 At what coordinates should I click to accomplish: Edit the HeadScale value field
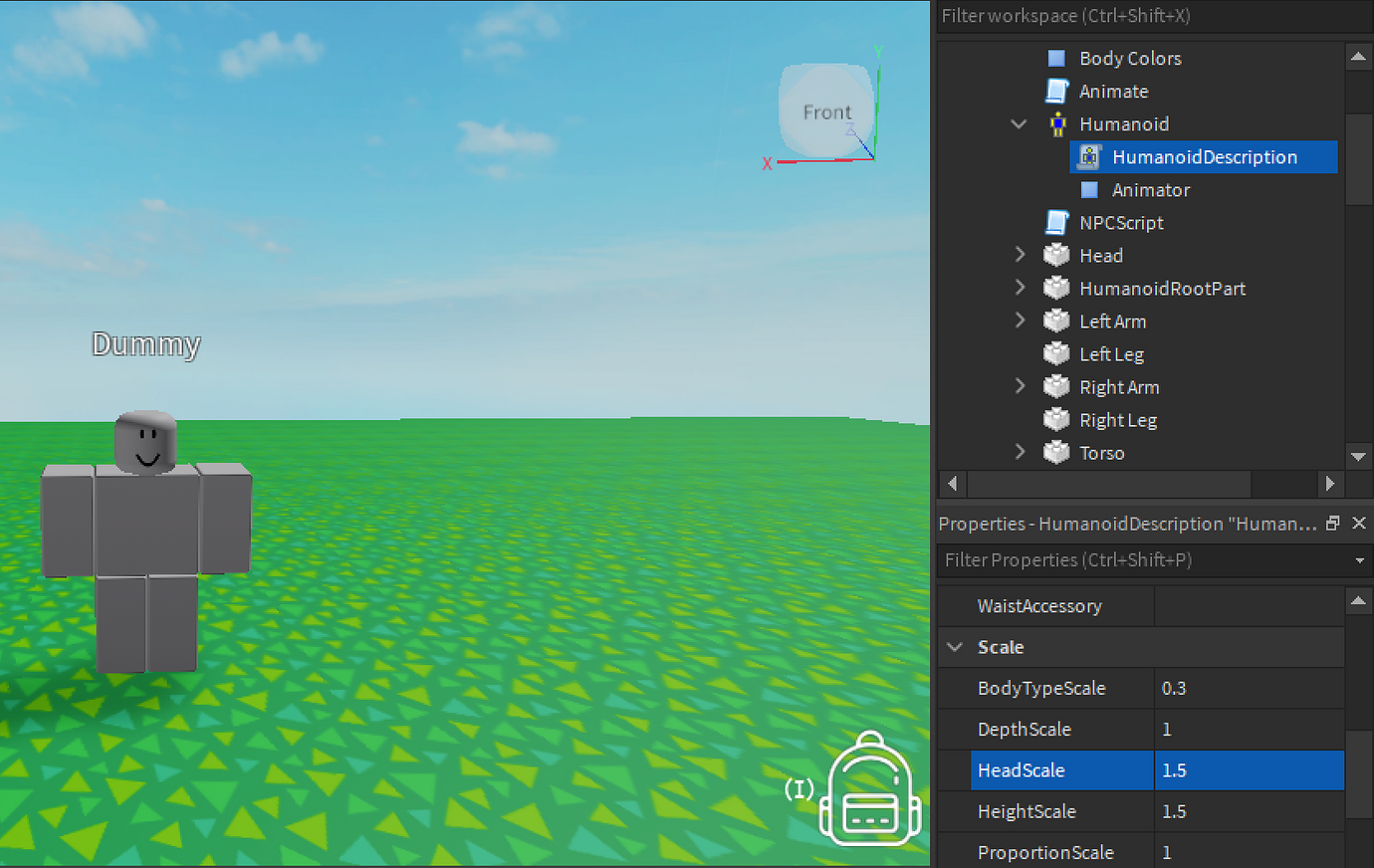1250,769
